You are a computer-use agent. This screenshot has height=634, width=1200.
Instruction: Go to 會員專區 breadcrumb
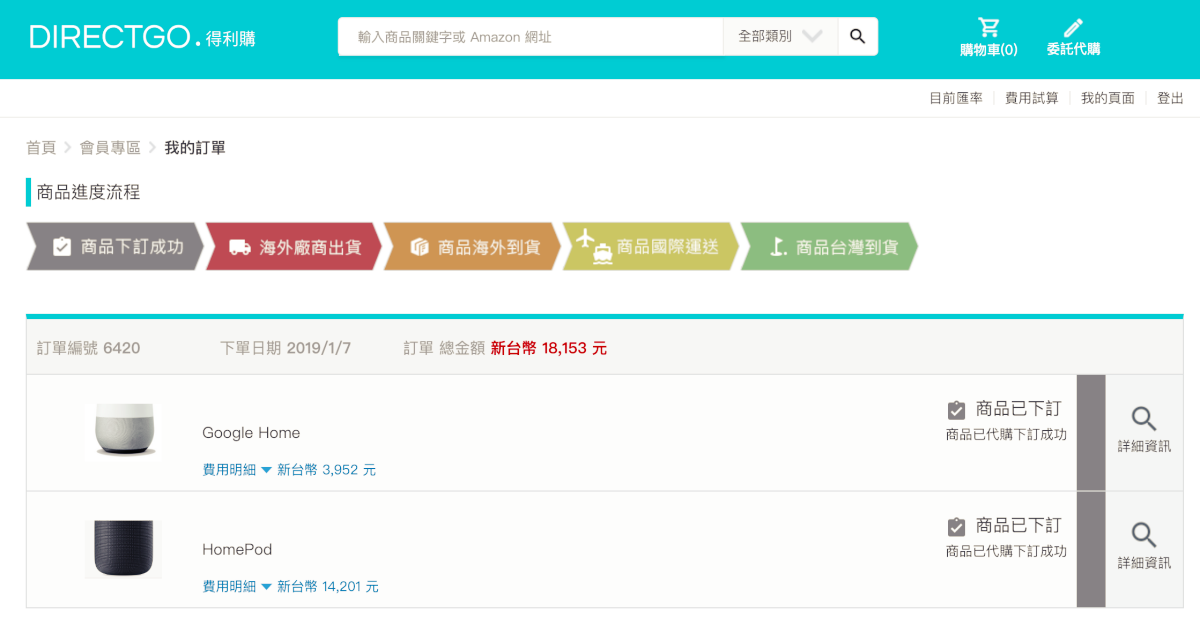(x=110, y=148)
